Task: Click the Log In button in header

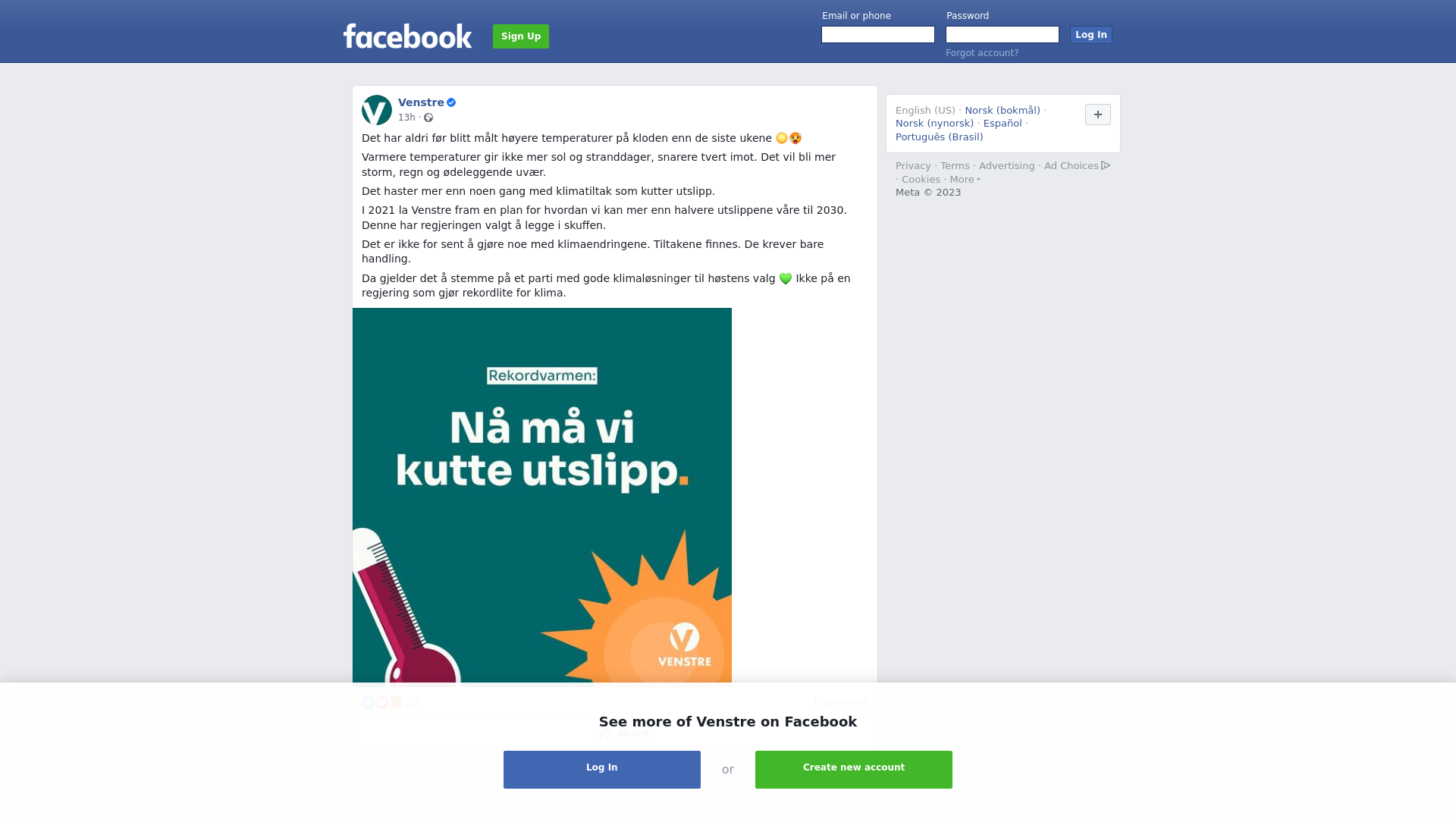Action: pos(1090,35)
